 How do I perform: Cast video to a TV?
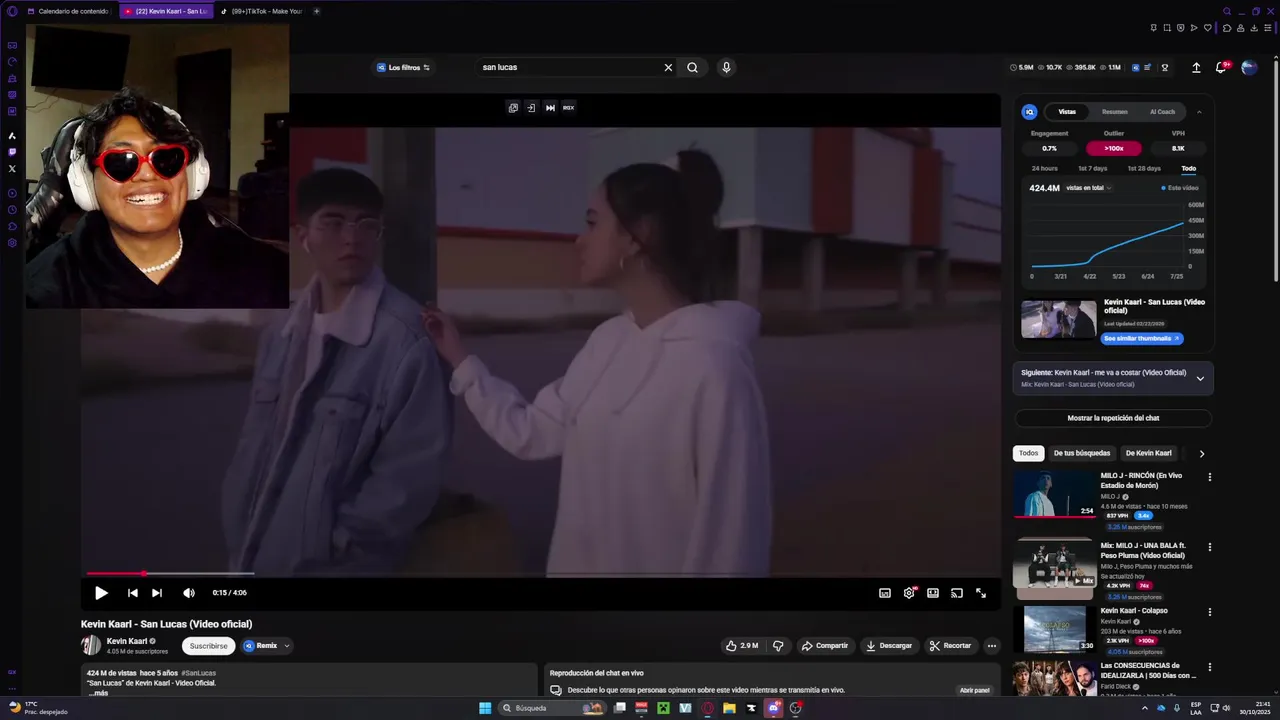pos(957,593)
